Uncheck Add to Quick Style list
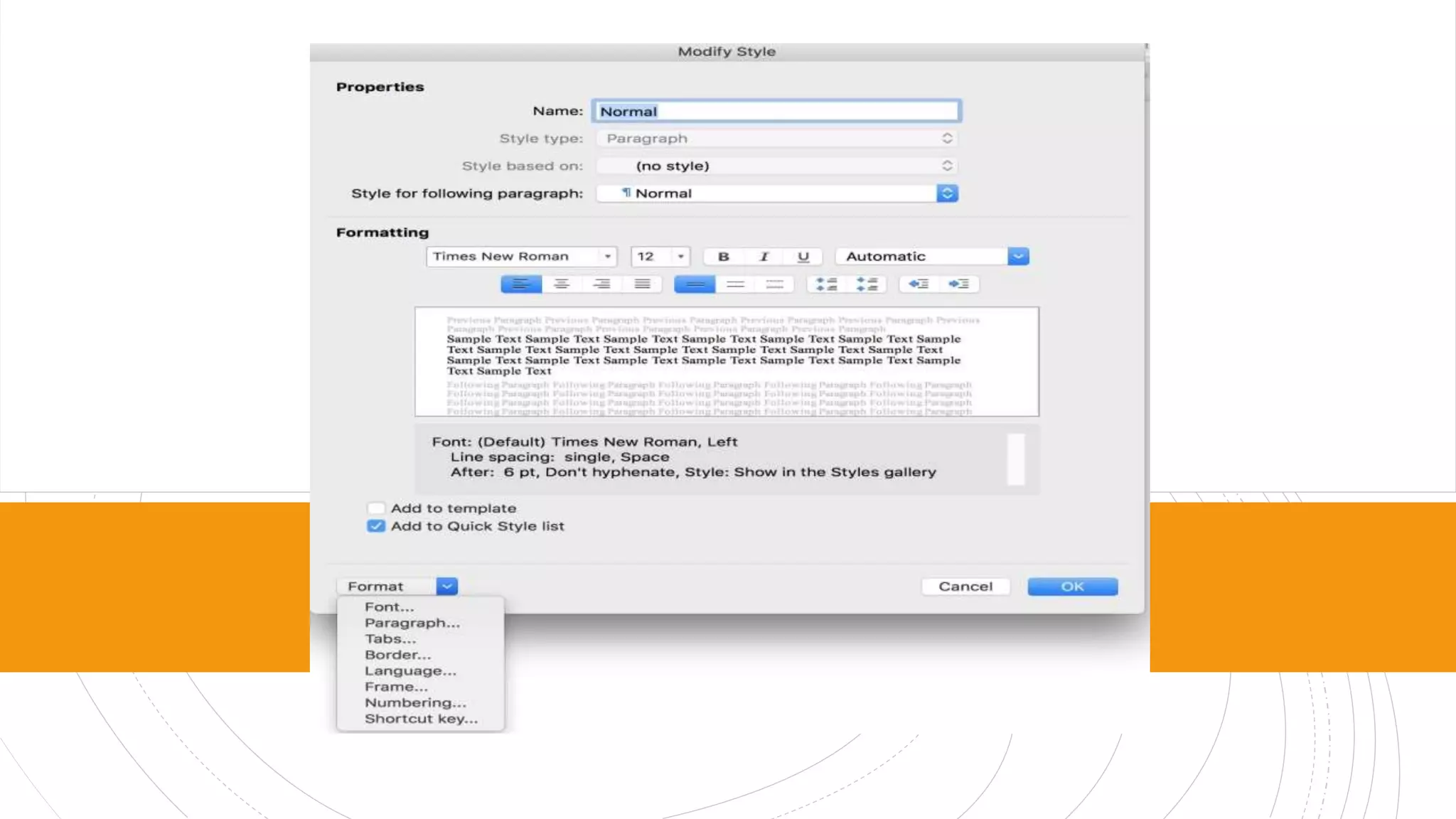Viewport: 1456px width, 819px height. 376,526
